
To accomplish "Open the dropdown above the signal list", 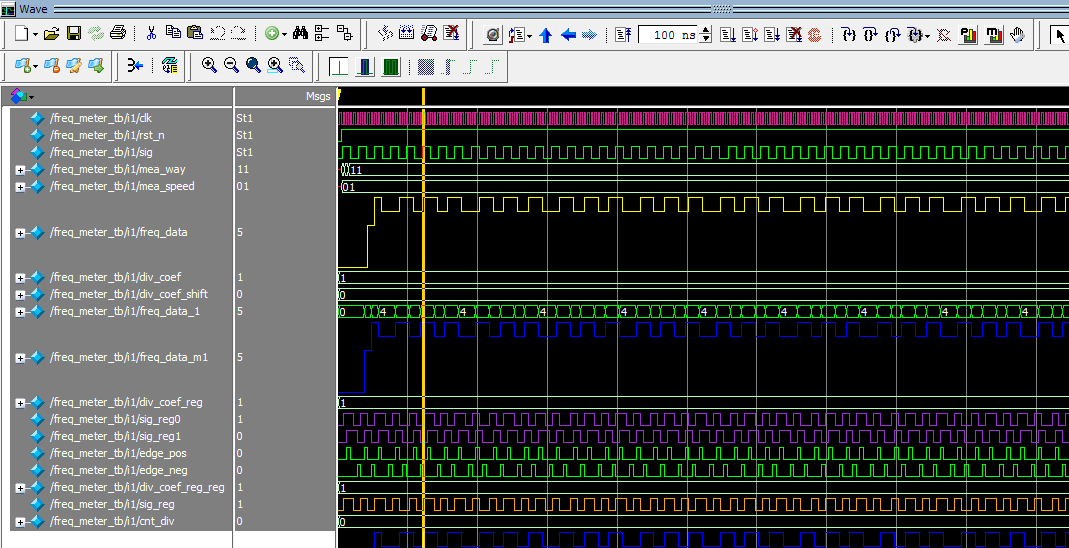I will tap(31, 97).
